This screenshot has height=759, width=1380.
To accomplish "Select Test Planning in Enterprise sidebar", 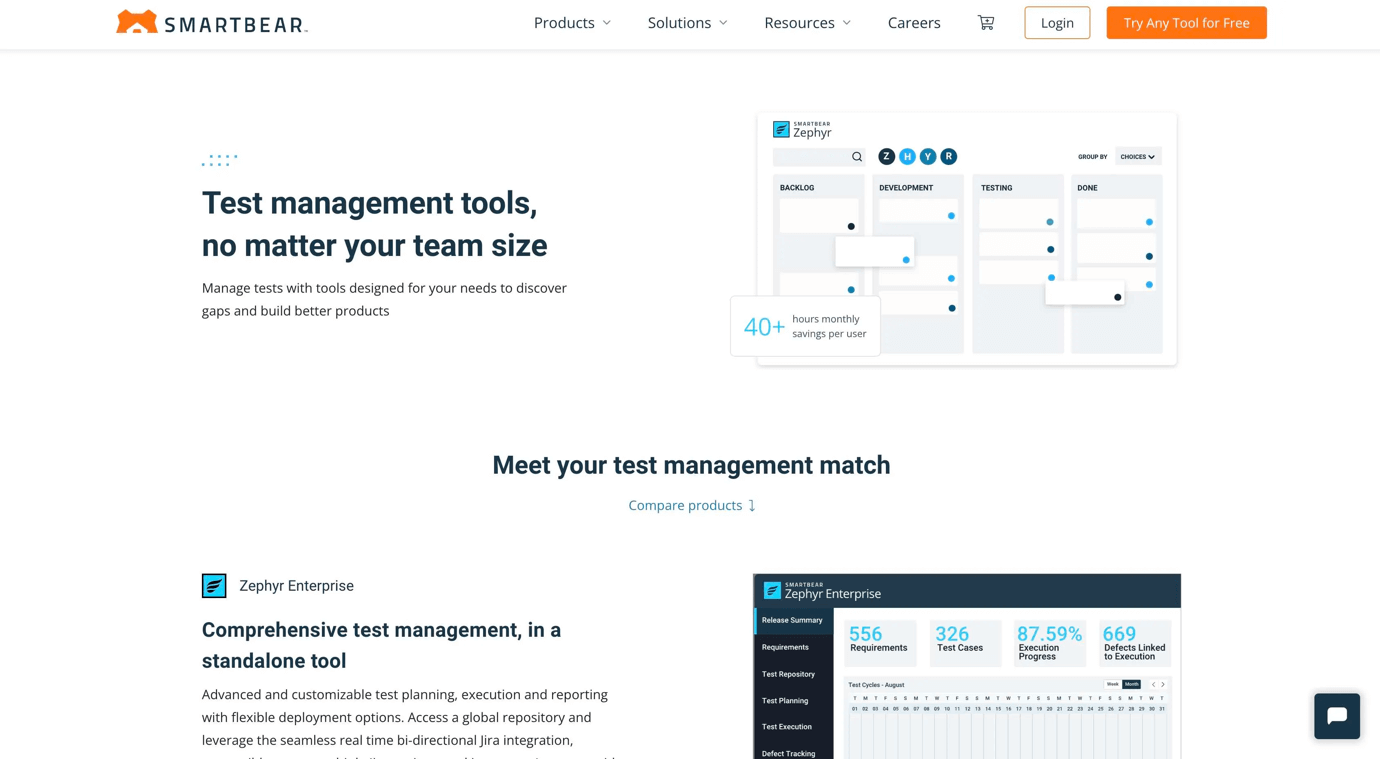I will pyautogui.click(x=785, y=701).
